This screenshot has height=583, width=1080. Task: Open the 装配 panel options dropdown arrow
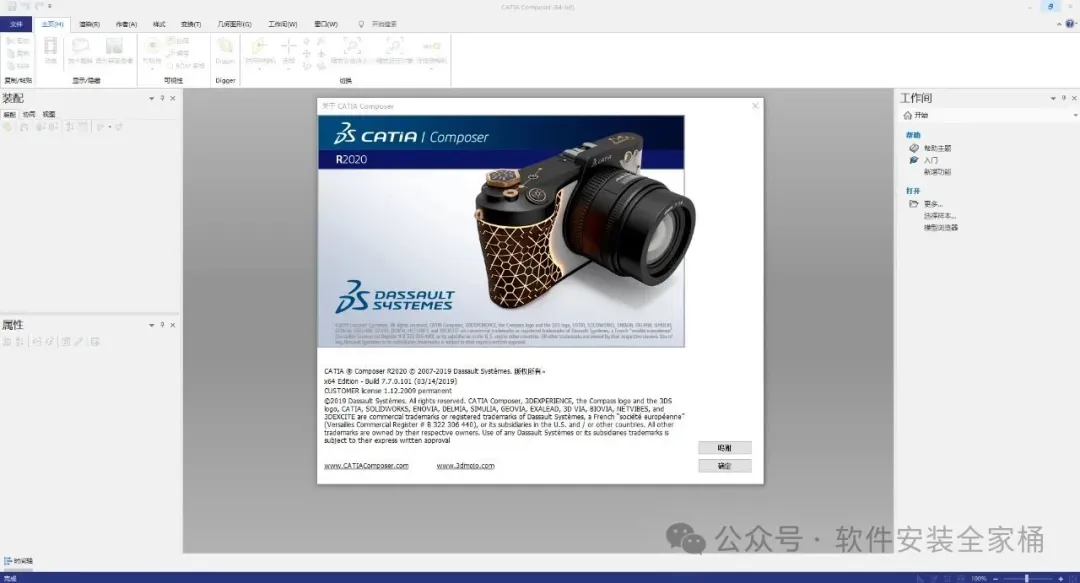pos(152,99)
